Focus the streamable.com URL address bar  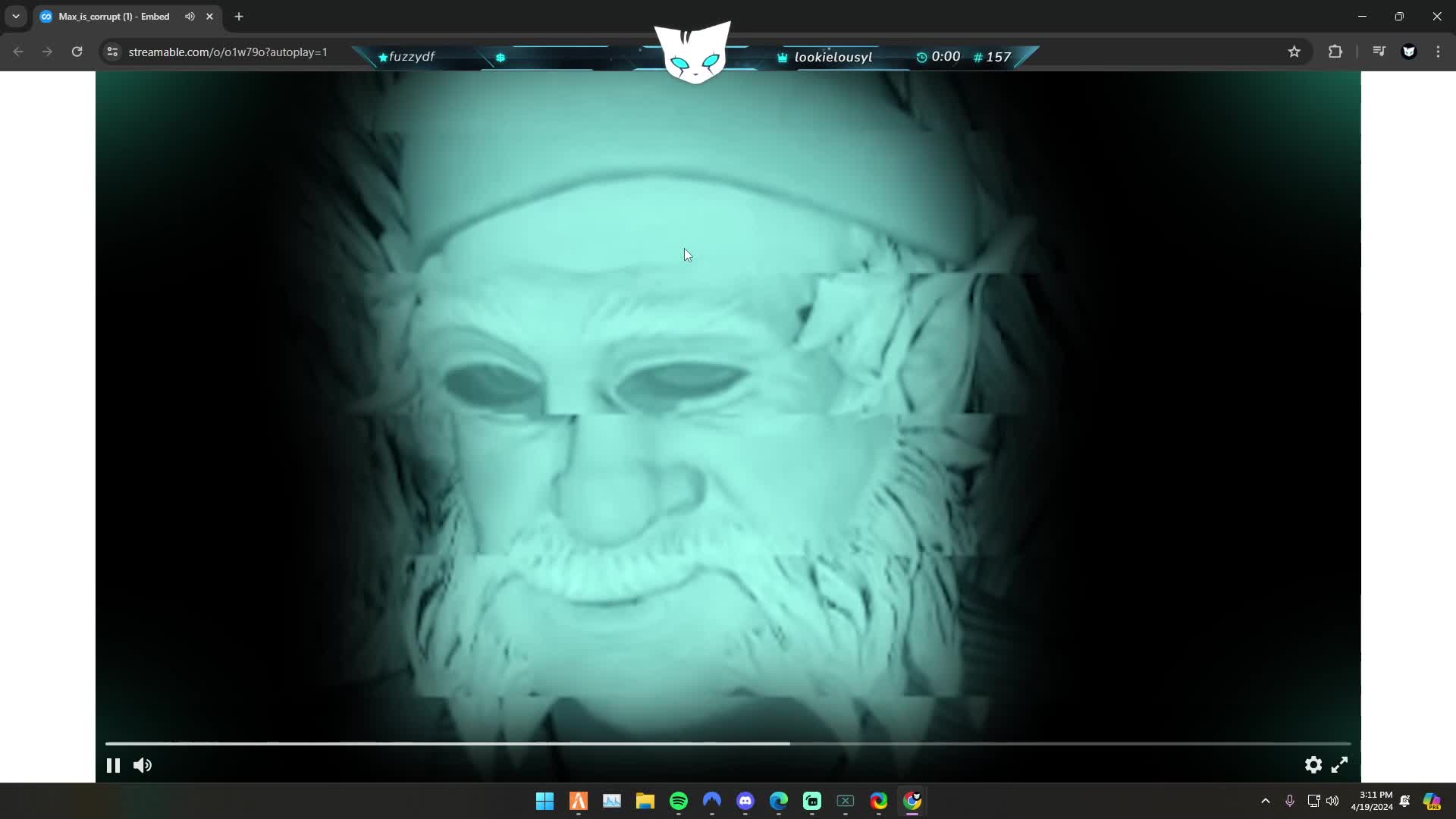tap(227, 52)
